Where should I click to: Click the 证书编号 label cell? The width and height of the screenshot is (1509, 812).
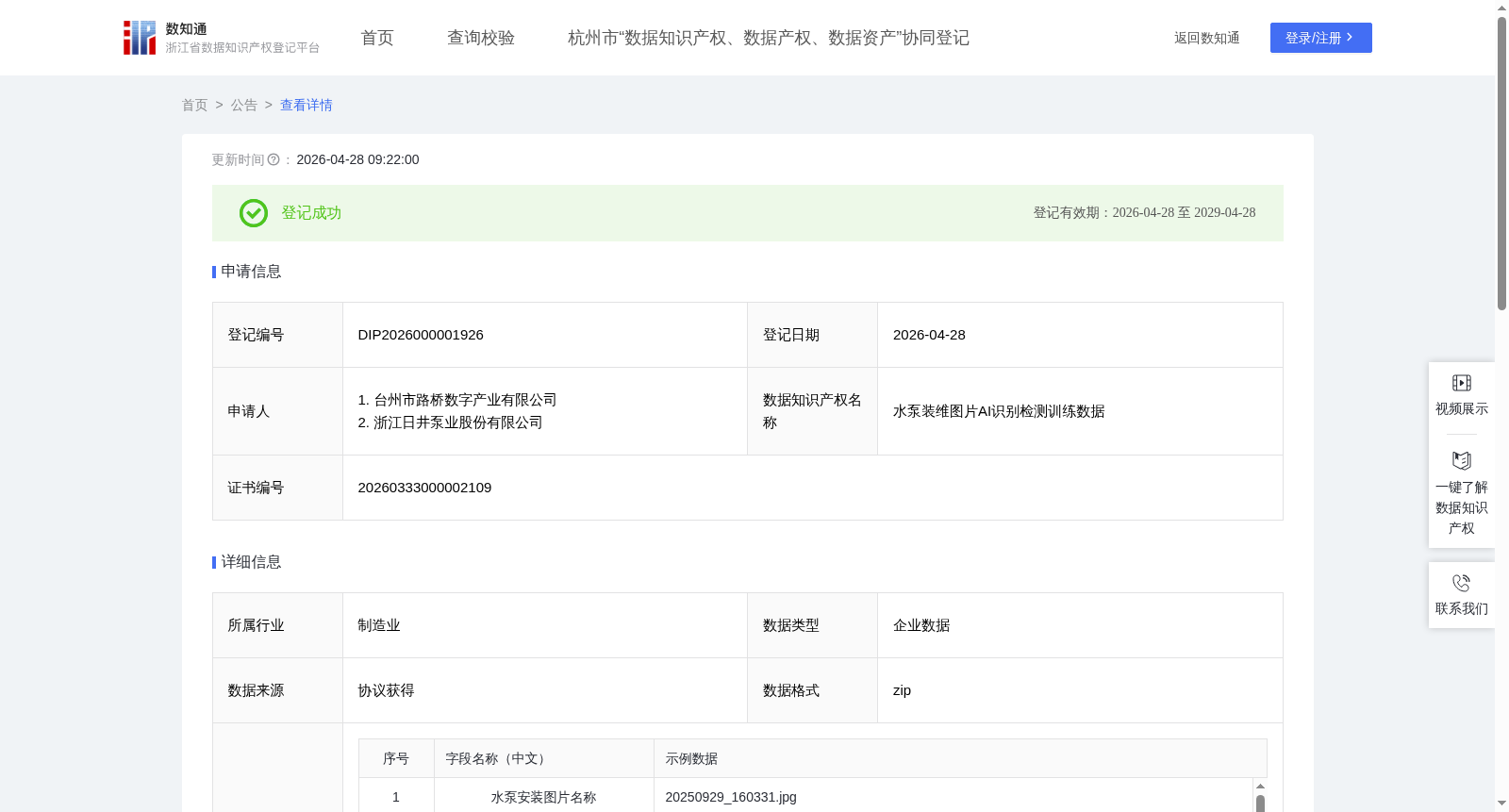(277, 488)
